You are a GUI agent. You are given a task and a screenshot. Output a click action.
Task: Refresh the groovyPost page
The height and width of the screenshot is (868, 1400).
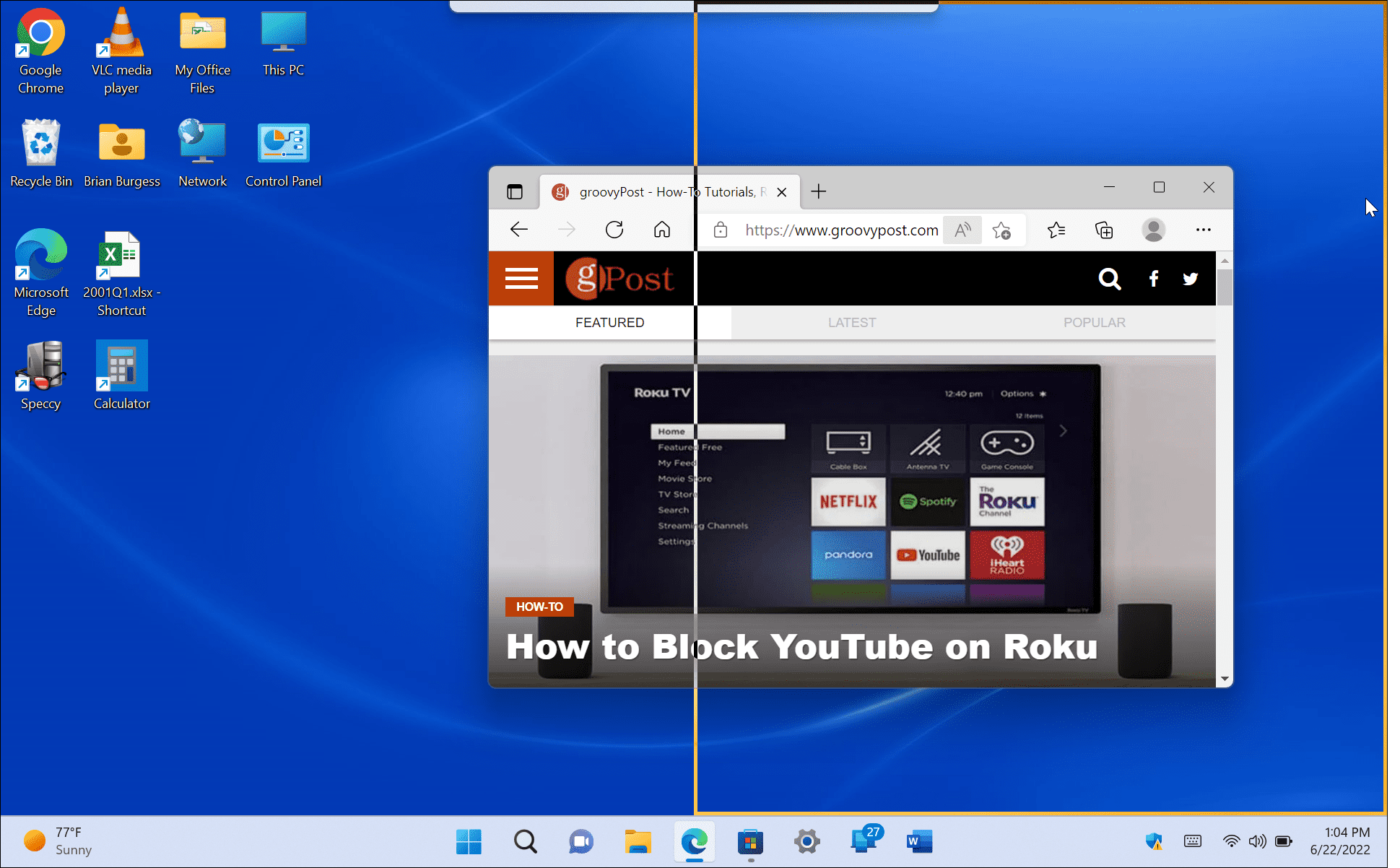point(614,230)
